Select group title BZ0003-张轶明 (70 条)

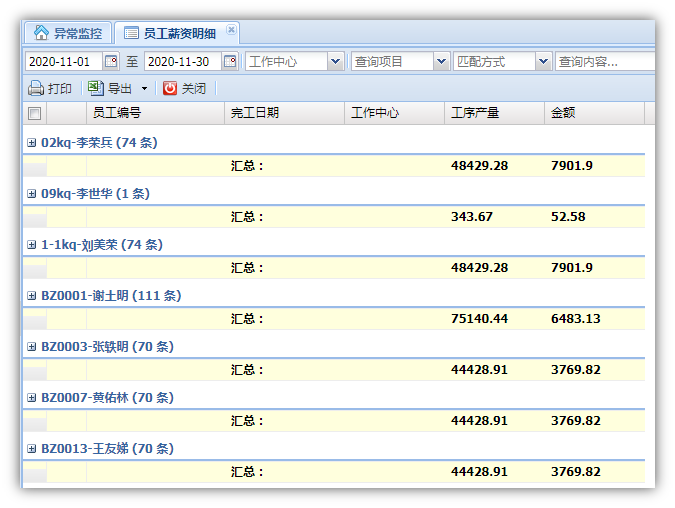(107, 347)
